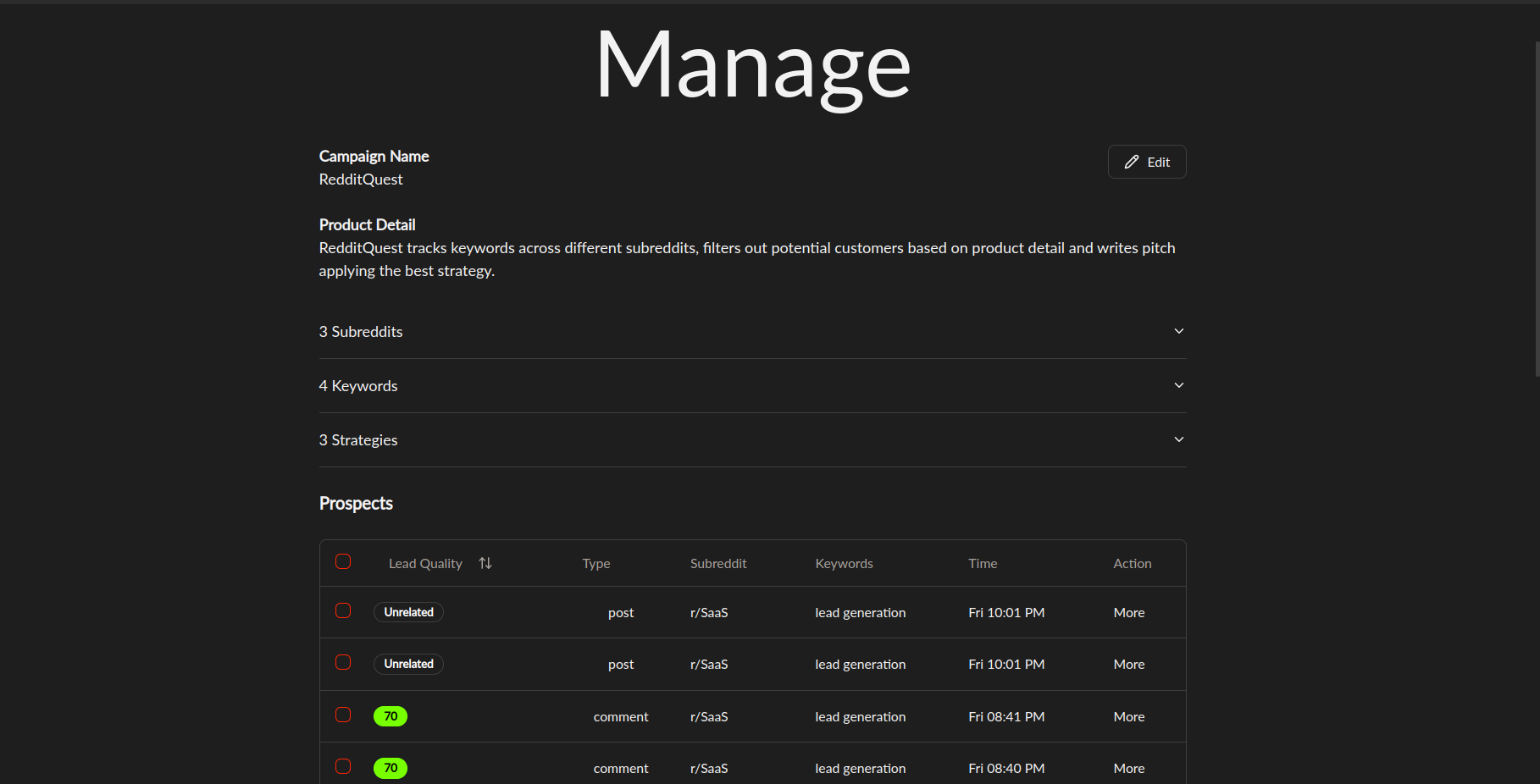This screenshot has width=1540, height=784.
Task: Click the green 70 badge for 08:41 PM comment
Action: (x=391, y=716)
